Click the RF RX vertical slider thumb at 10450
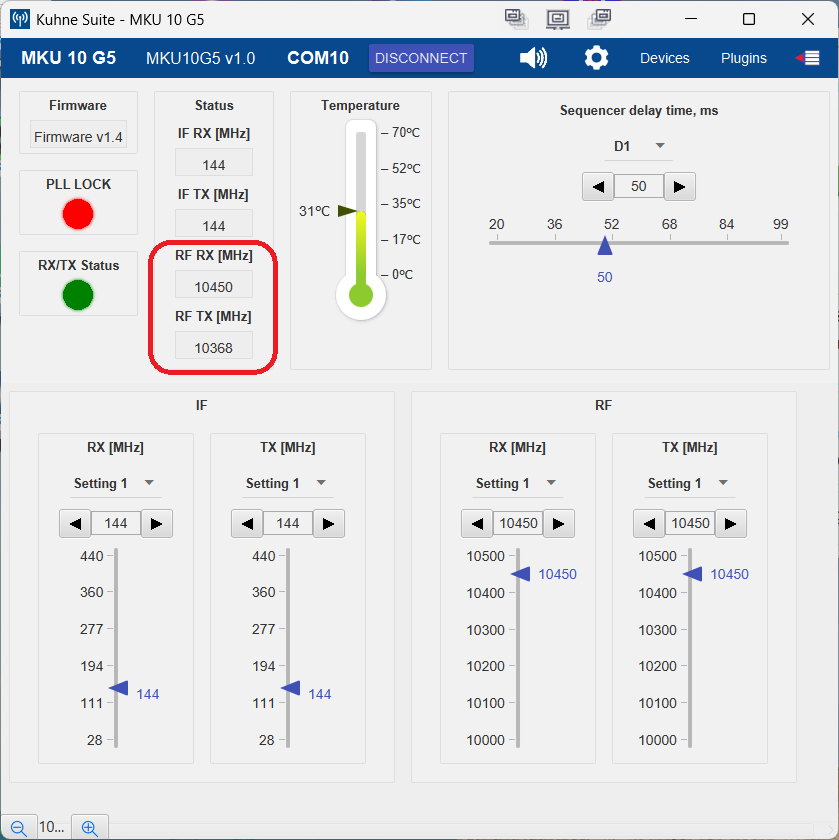Viewport: 839px width, 840px height. [521, 574]
